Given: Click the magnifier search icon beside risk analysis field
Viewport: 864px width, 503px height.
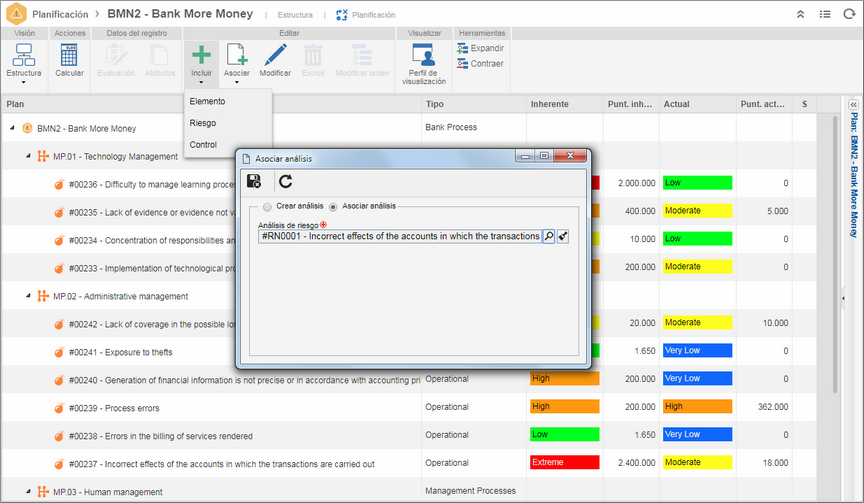Looking at the screenshot, I should [x=549, y=236].
